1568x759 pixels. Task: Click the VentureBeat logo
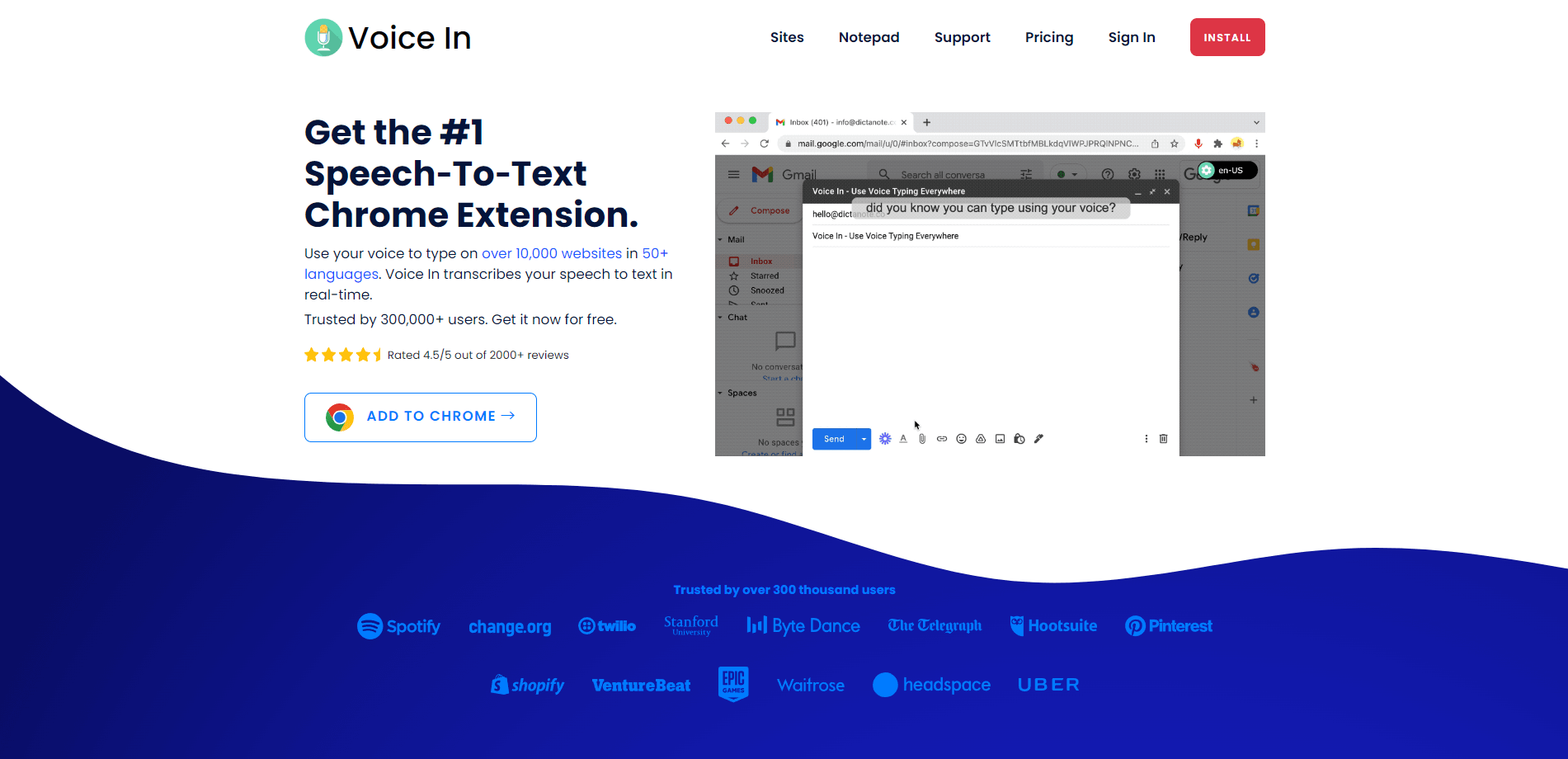pyautogui.click(x=641, y=686)
